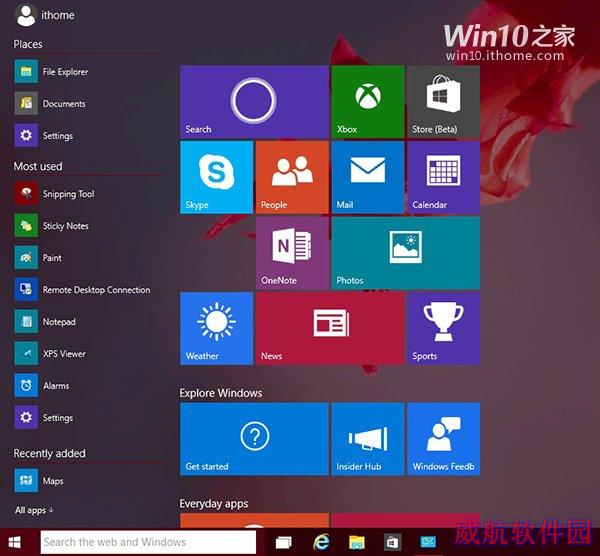Open the Store (Beta) tile
The width and height of the screenshot is (600, 556).
[x=443, y=101]
